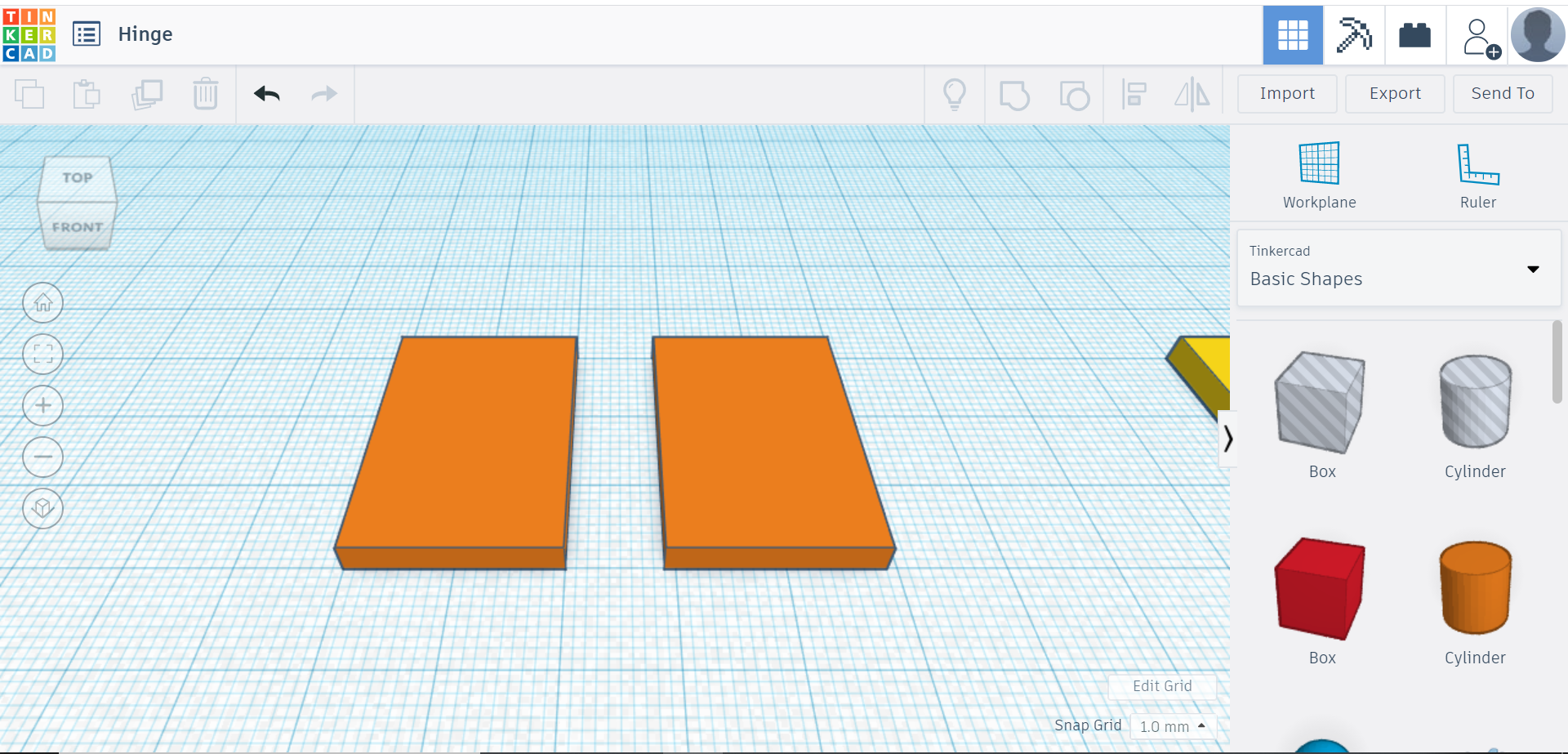
Task: Delete the selected shape
Action: pos(206,94)
